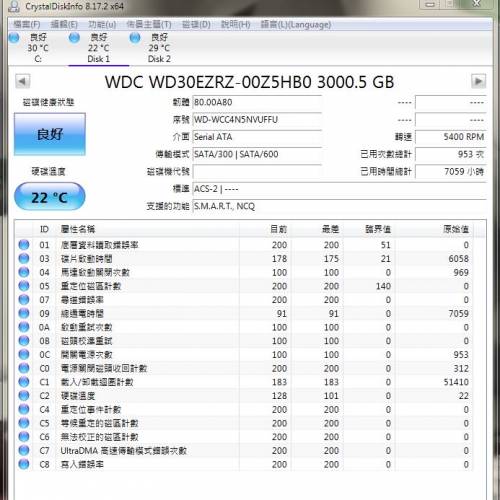Click the blue status icon for attribute C2
The width and height of the screenshot is (500, 500).
tap(24, 396)
